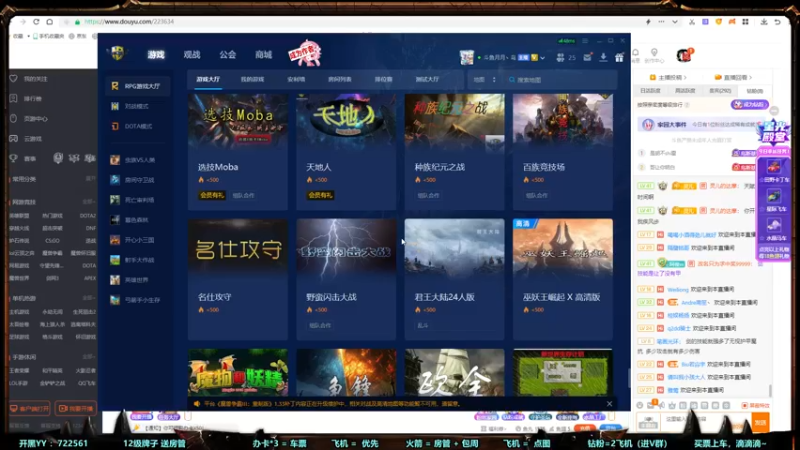The image size is (800, 450).
Task: Click the browser address bar URL
Action: 129,21
